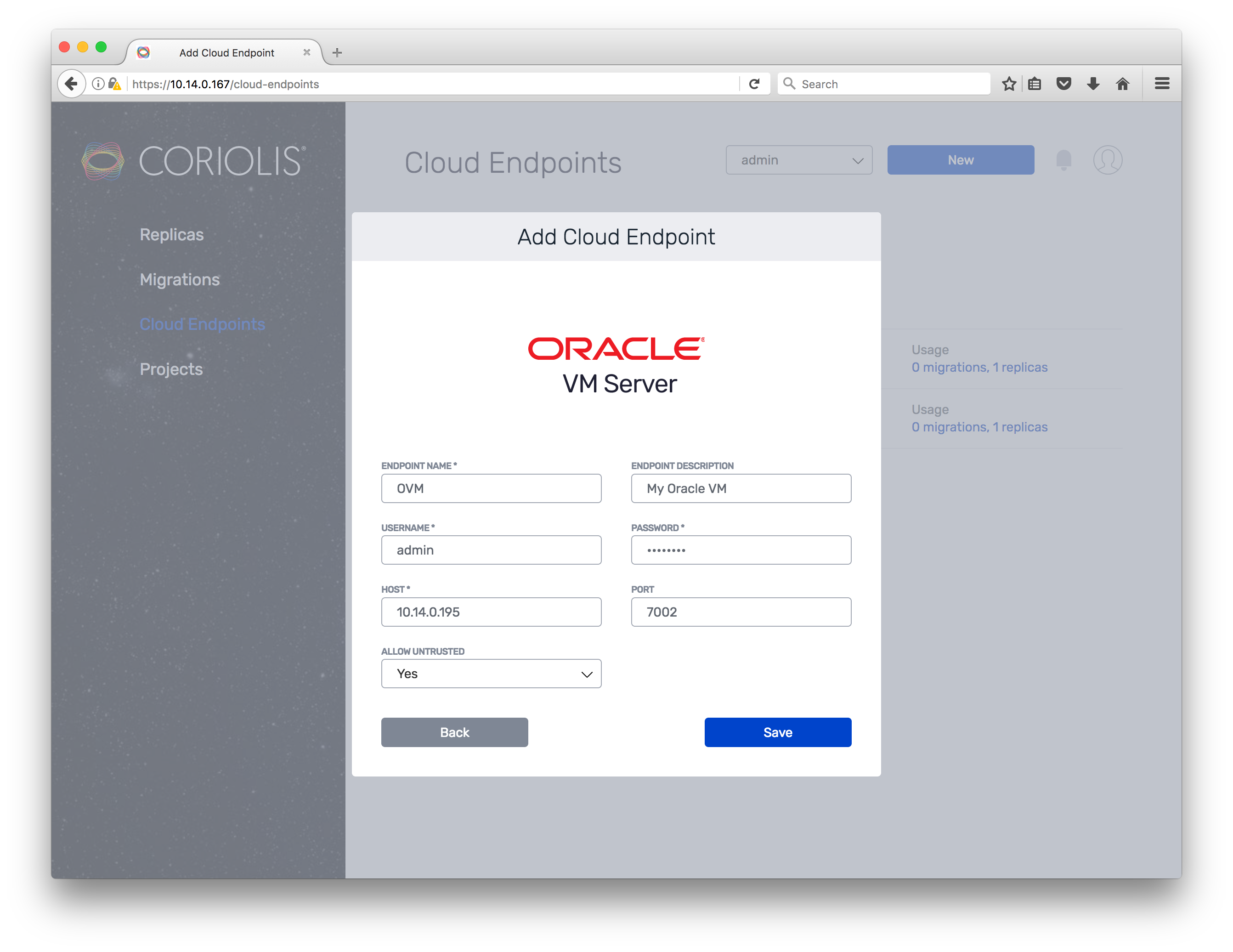Open the user profile avatar icon
The height and width of the screenshot is (952, 1233).
point(1107,160)
